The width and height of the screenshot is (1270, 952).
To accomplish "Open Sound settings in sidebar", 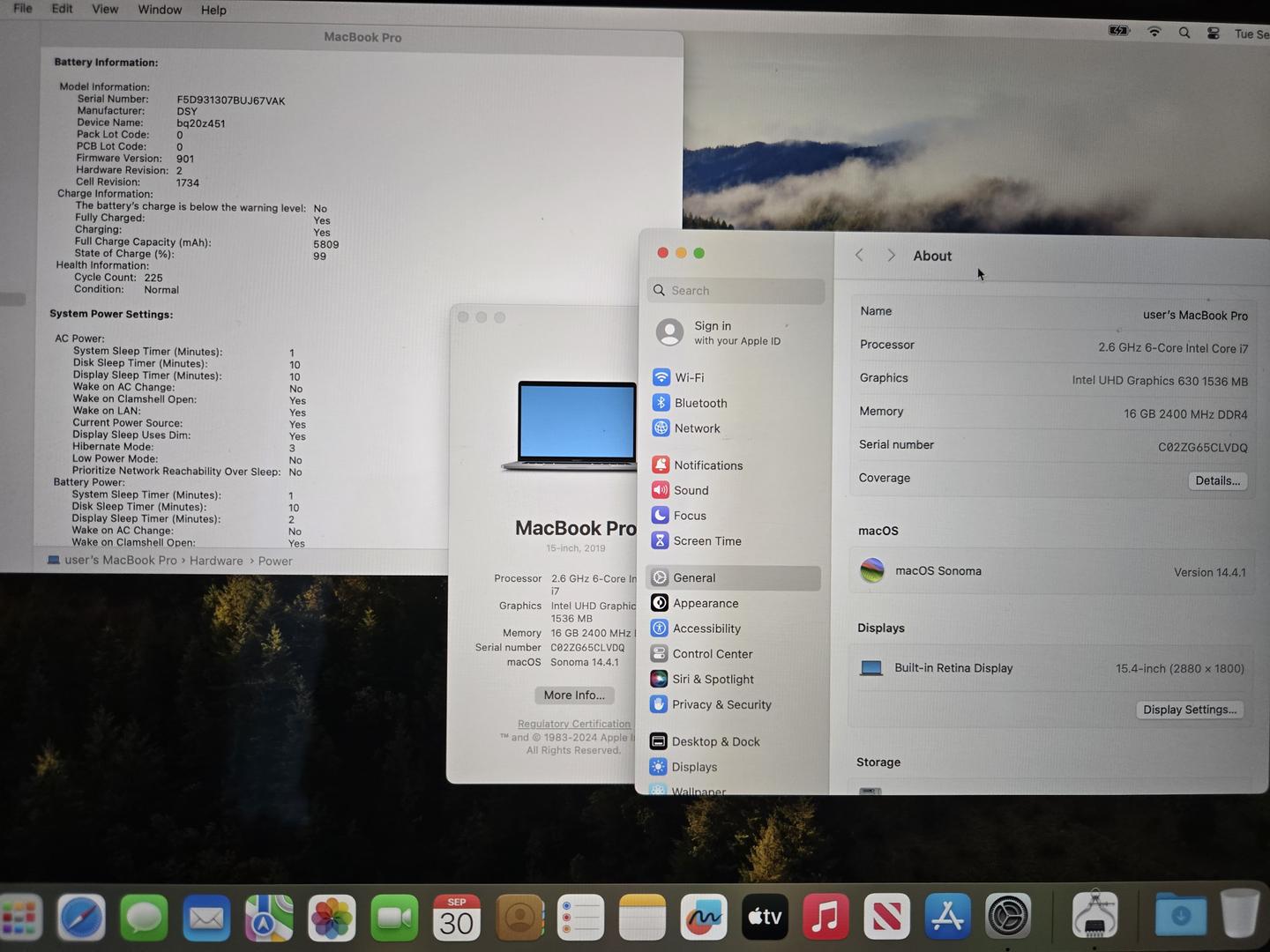I will click(691, 490).
